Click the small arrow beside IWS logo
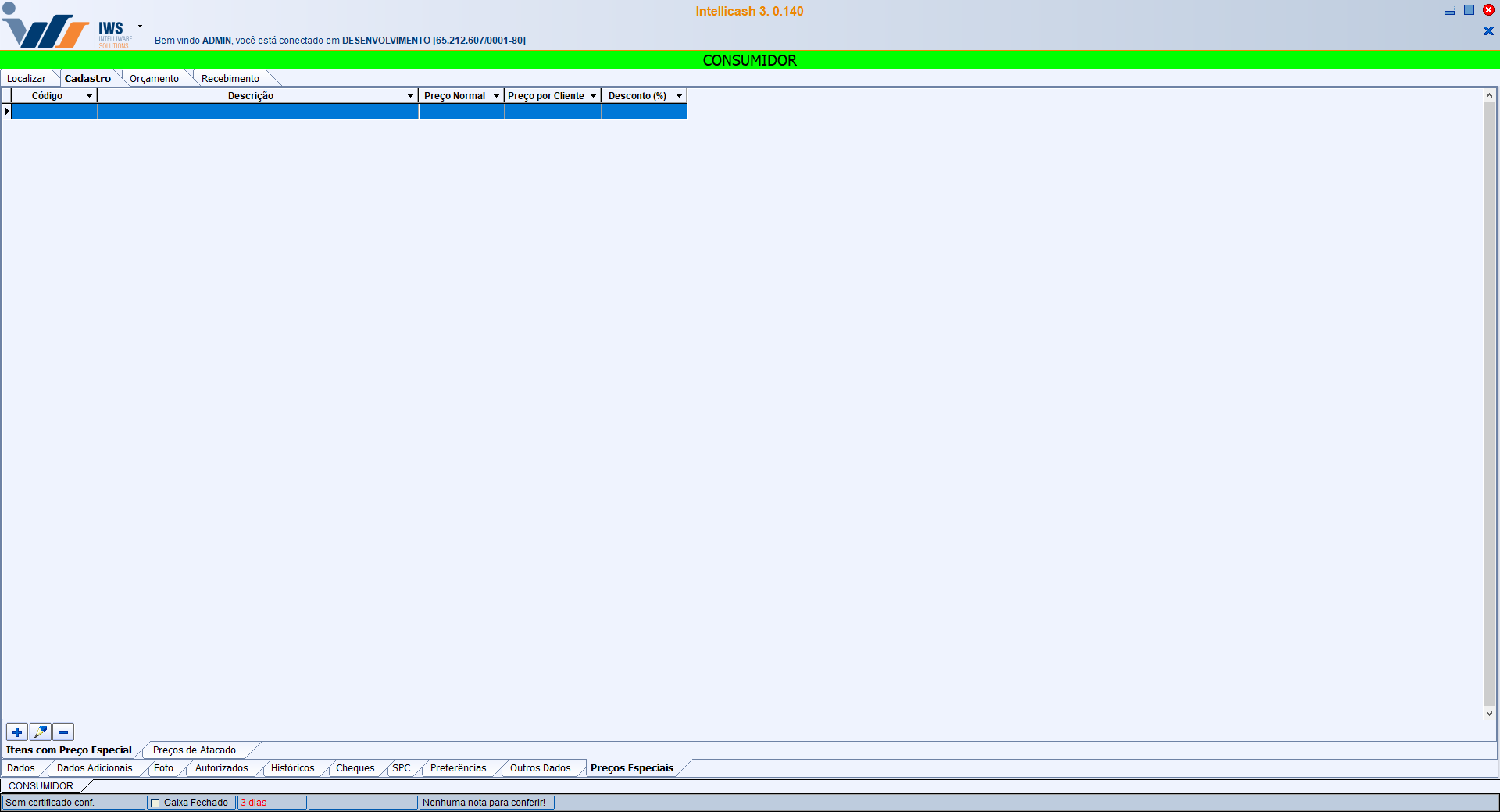Image resolution: width=1500 pixels, height=812 pixels. [140, 27]
